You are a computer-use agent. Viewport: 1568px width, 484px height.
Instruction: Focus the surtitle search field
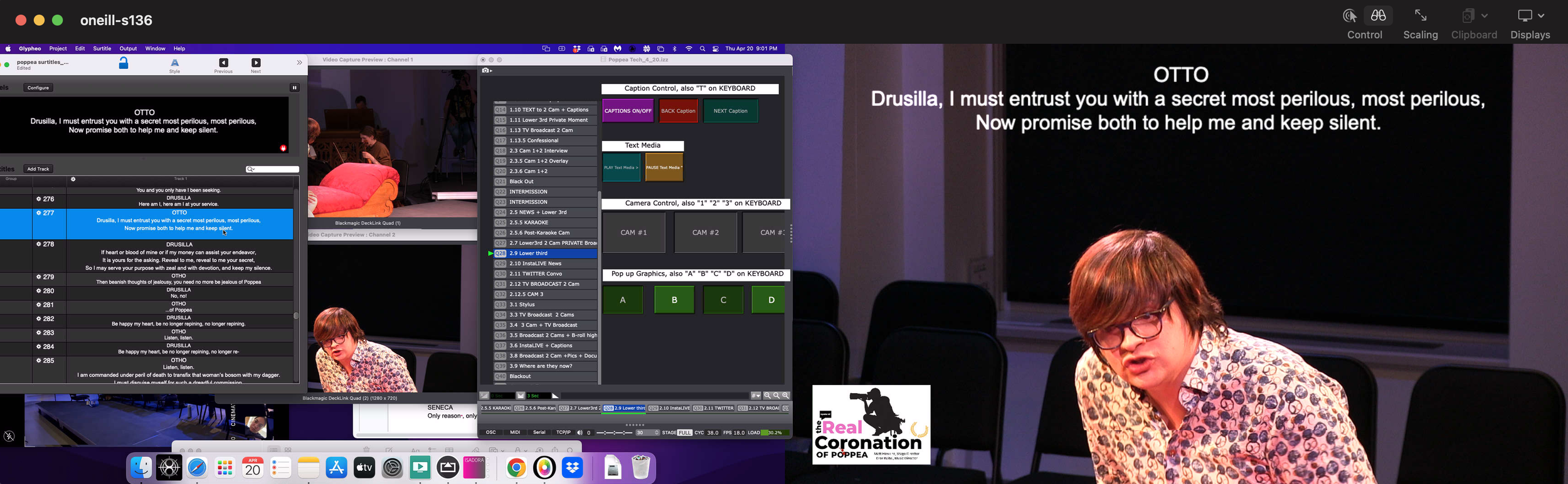click(x=272, y=169)
